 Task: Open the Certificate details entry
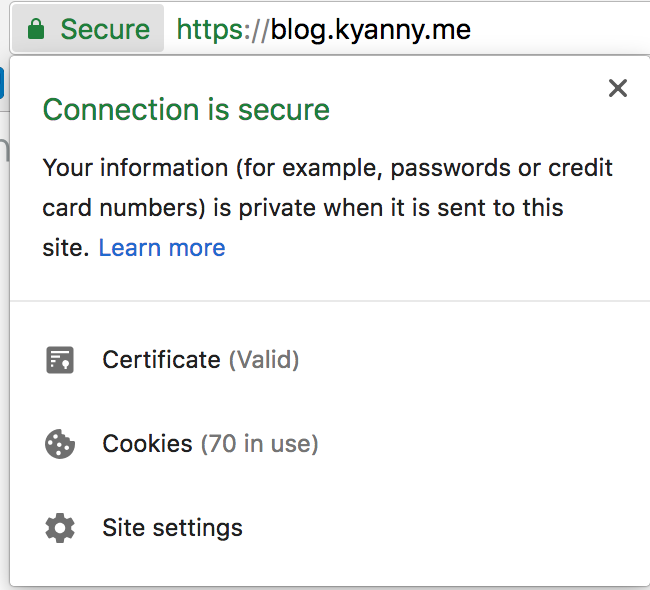click(x=201, y=360)
